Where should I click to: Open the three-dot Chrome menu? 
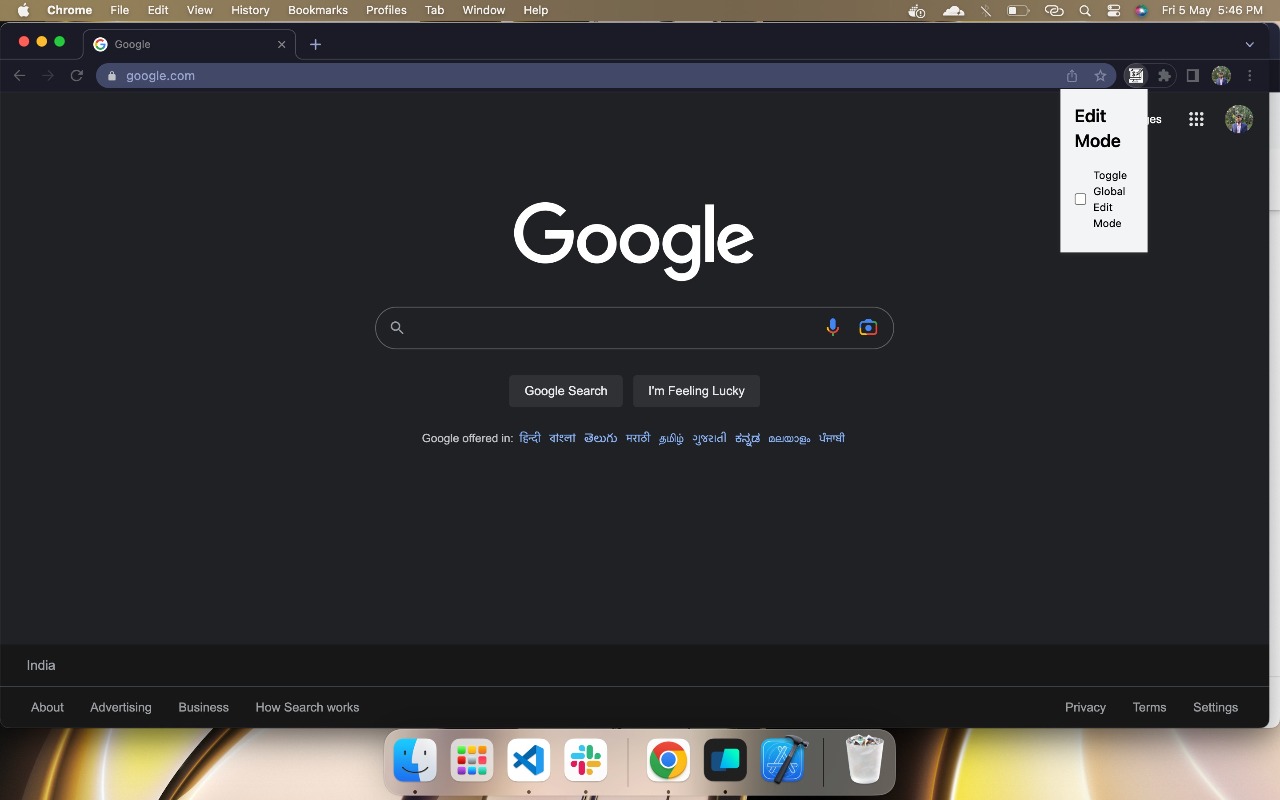1249,75
